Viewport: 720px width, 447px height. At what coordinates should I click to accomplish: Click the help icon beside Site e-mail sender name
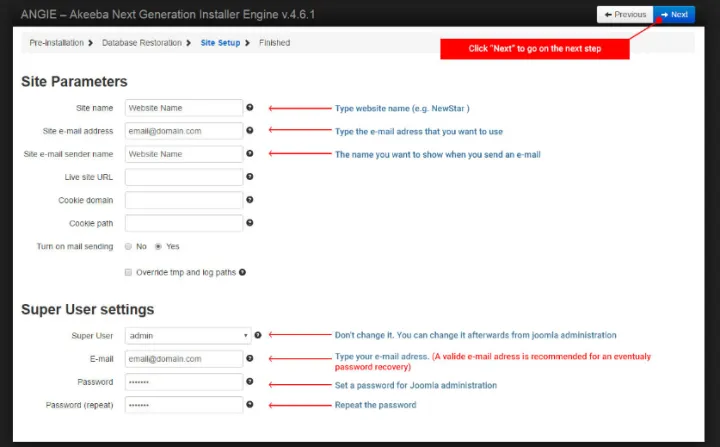coord(250,153)
